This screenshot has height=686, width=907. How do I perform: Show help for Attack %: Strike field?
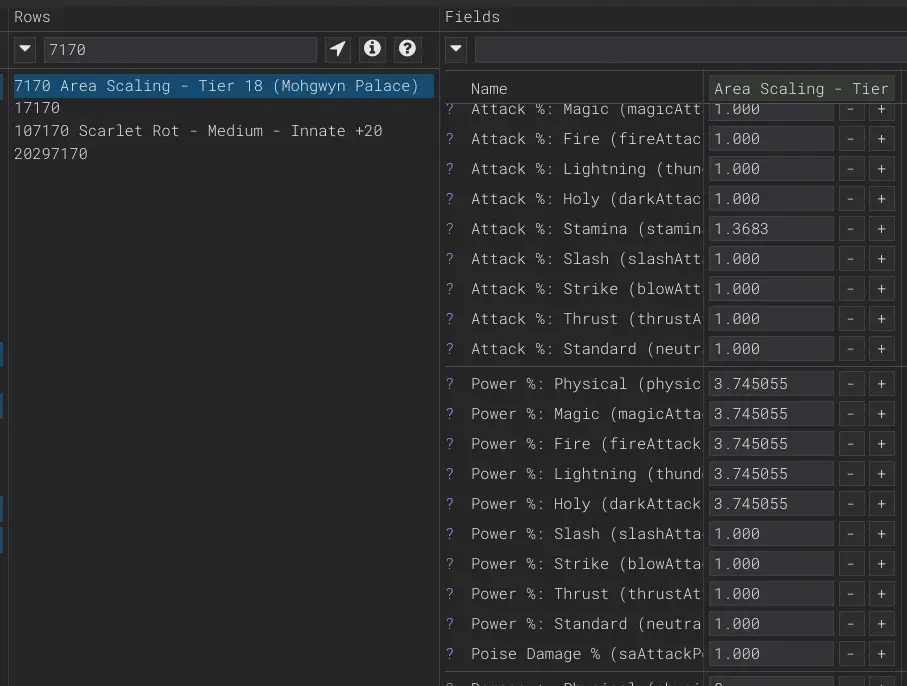[x=450, y=289]
